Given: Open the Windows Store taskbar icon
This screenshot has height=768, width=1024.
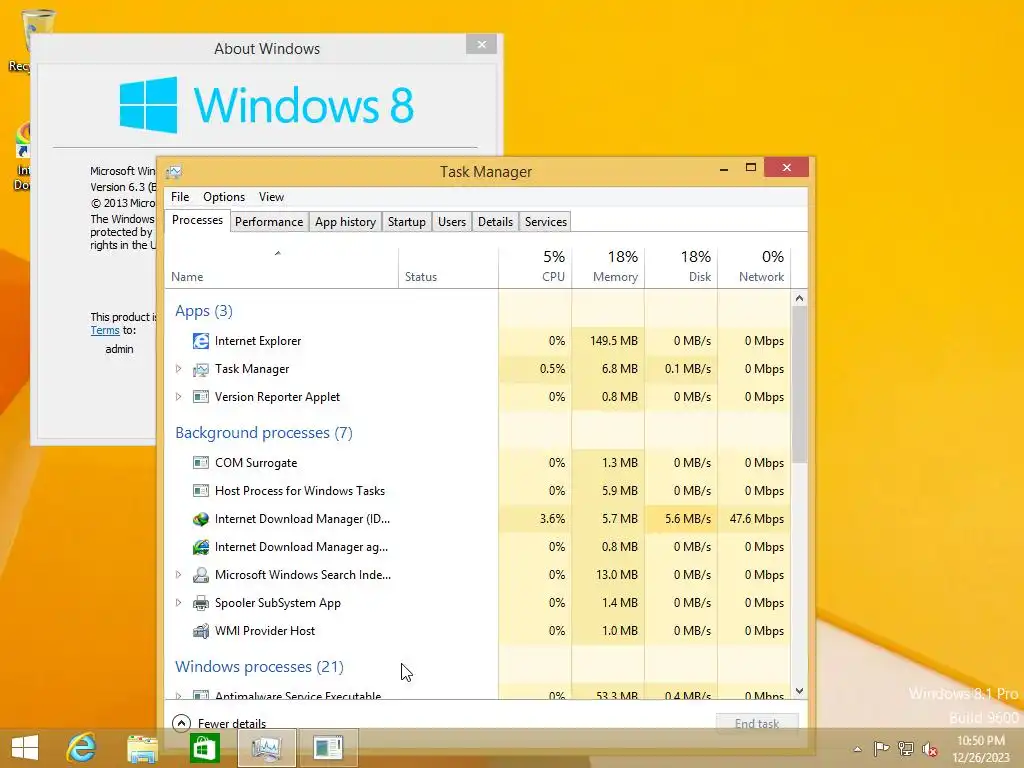Looking at the screenshot, I should click(x=204, y=748).
